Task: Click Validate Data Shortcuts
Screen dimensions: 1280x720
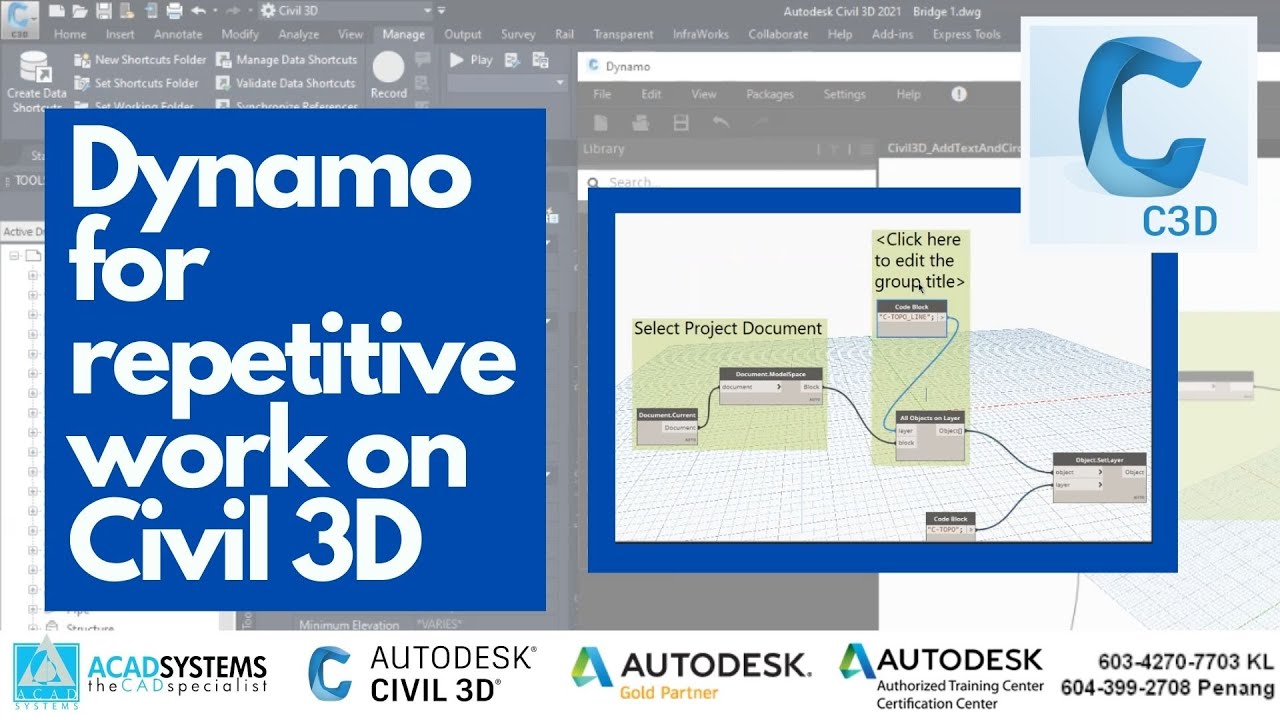Action: coord(287,83)
